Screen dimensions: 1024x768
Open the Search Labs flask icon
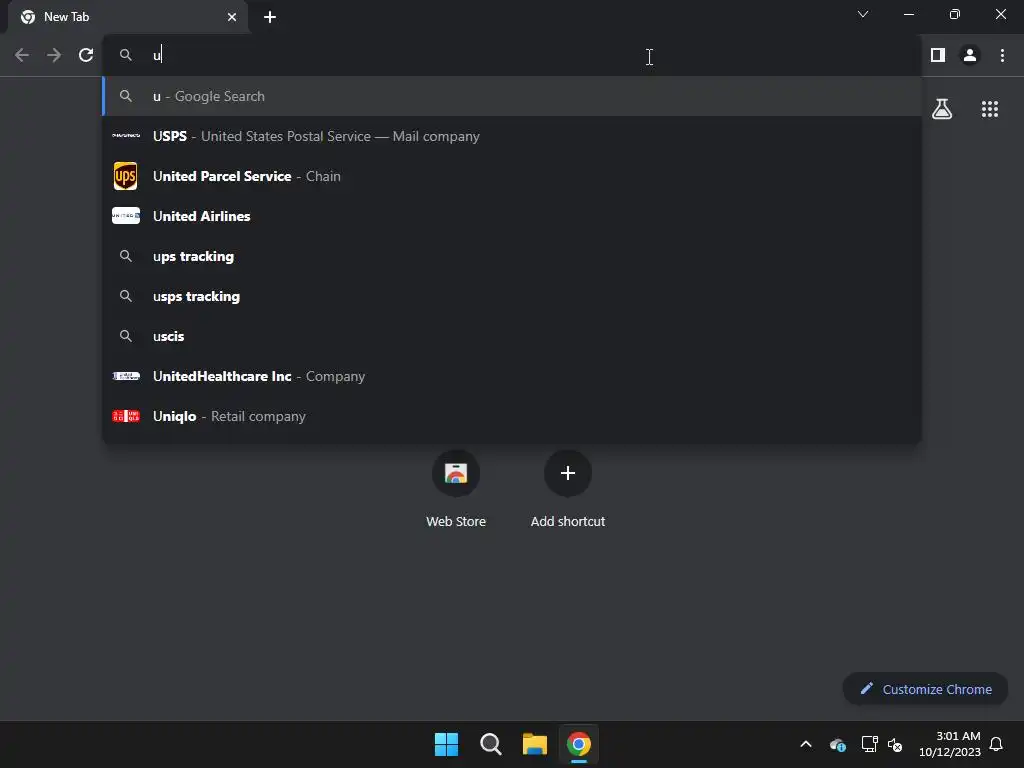[x=942, y=108]
